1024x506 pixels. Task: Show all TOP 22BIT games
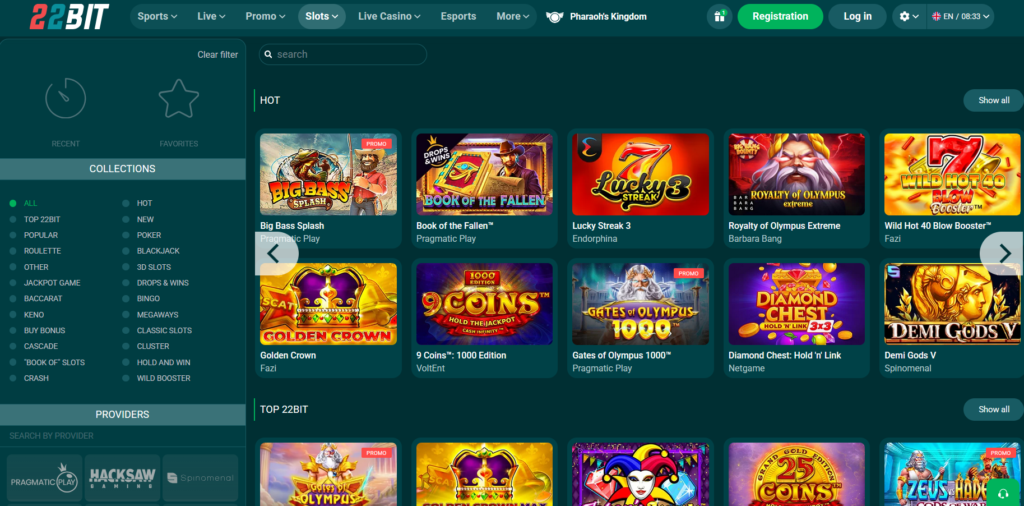pyautogui.click(x=993, y=409)
